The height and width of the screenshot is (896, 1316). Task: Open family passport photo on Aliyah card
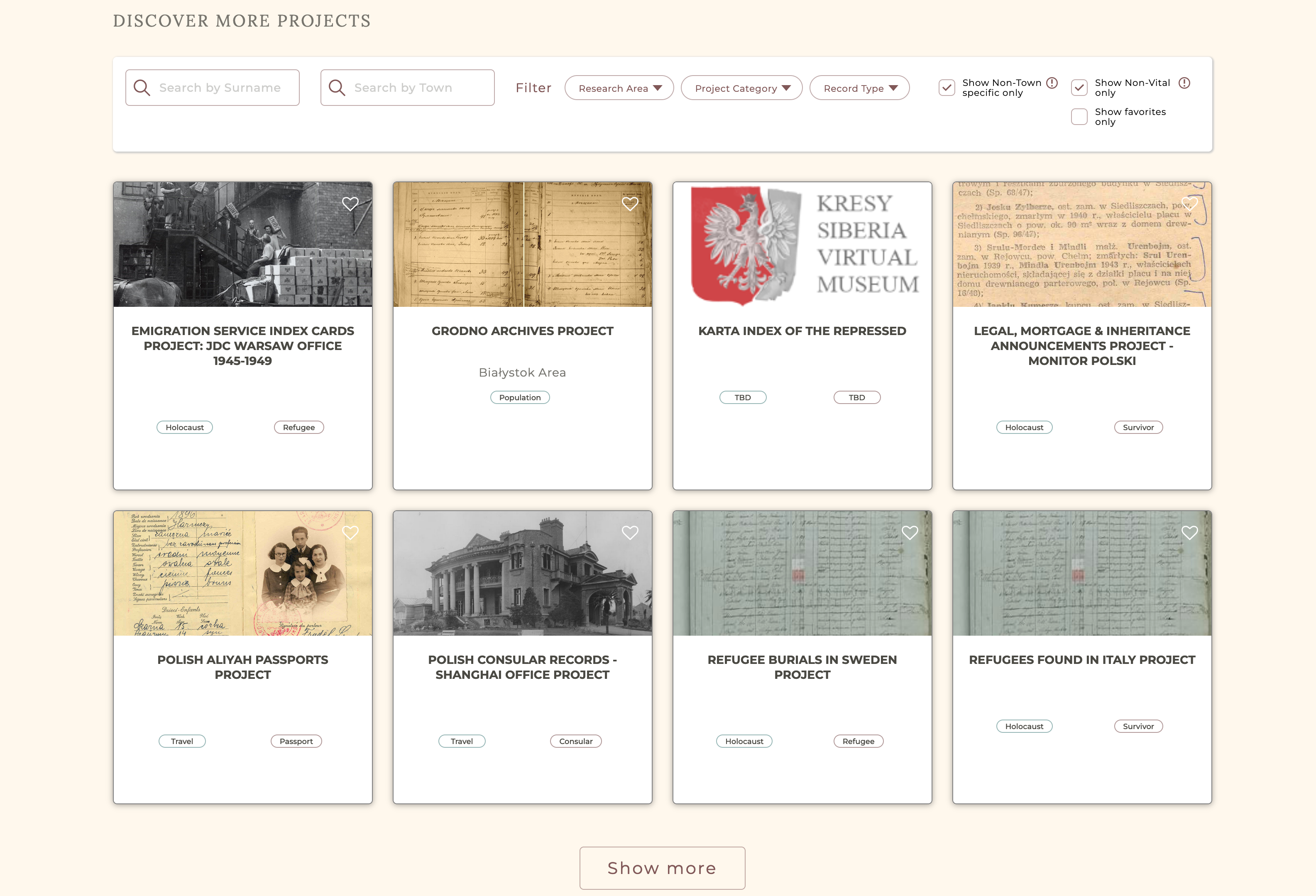click(x=242, y=573)
